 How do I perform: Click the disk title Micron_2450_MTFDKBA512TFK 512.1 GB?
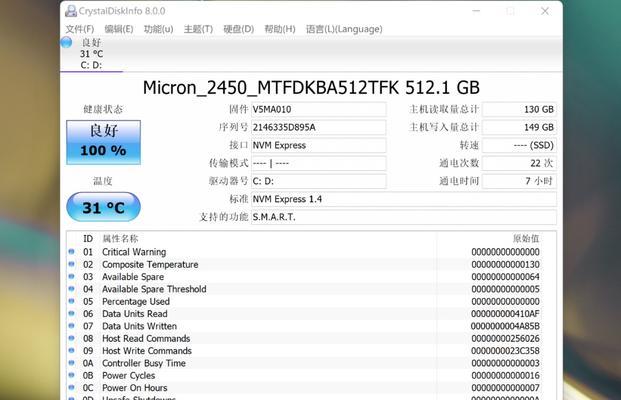pyautogui.click(x=311, y=88)
